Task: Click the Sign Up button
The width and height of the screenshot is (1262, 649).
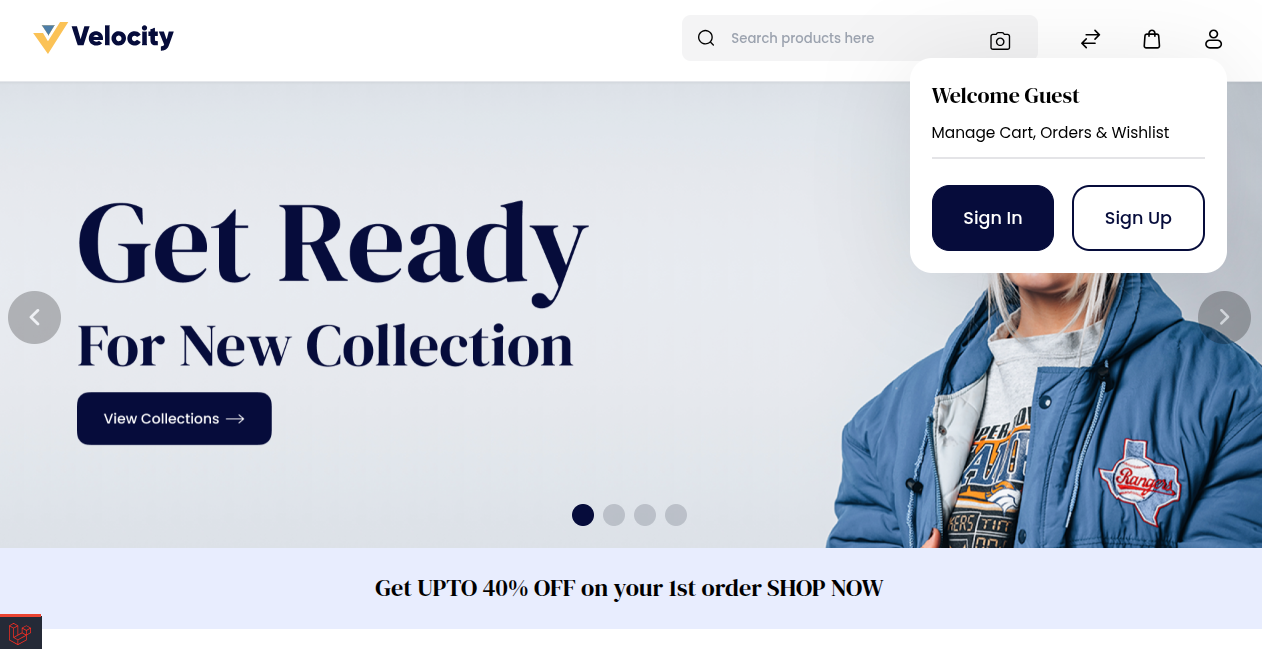Action: point(1138,218)
